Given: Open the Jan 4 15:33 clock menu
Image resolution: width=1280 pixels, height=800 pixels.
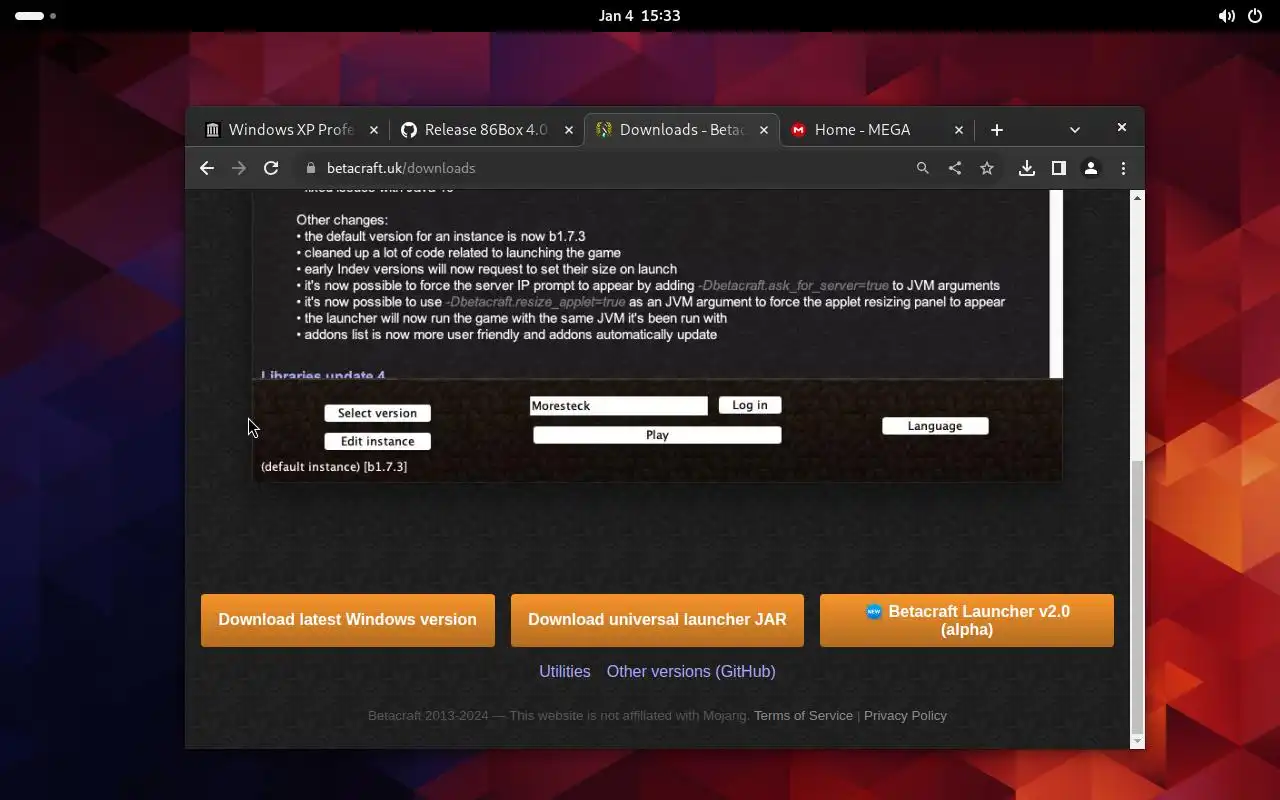Looking at the screenshot, I should click(640, 16).
